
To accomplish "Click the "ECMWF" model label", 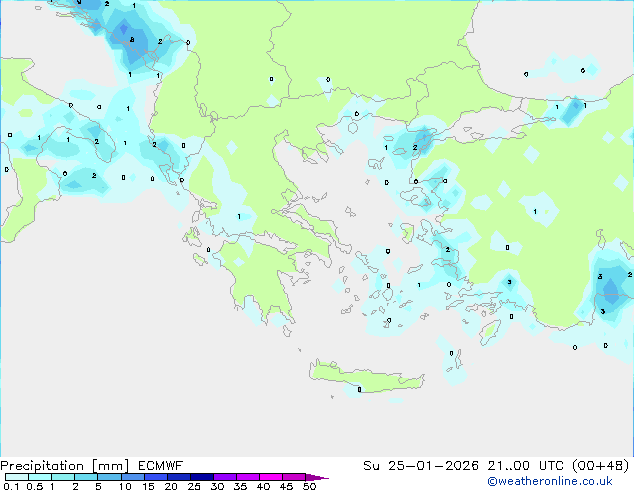I will 161,466.
